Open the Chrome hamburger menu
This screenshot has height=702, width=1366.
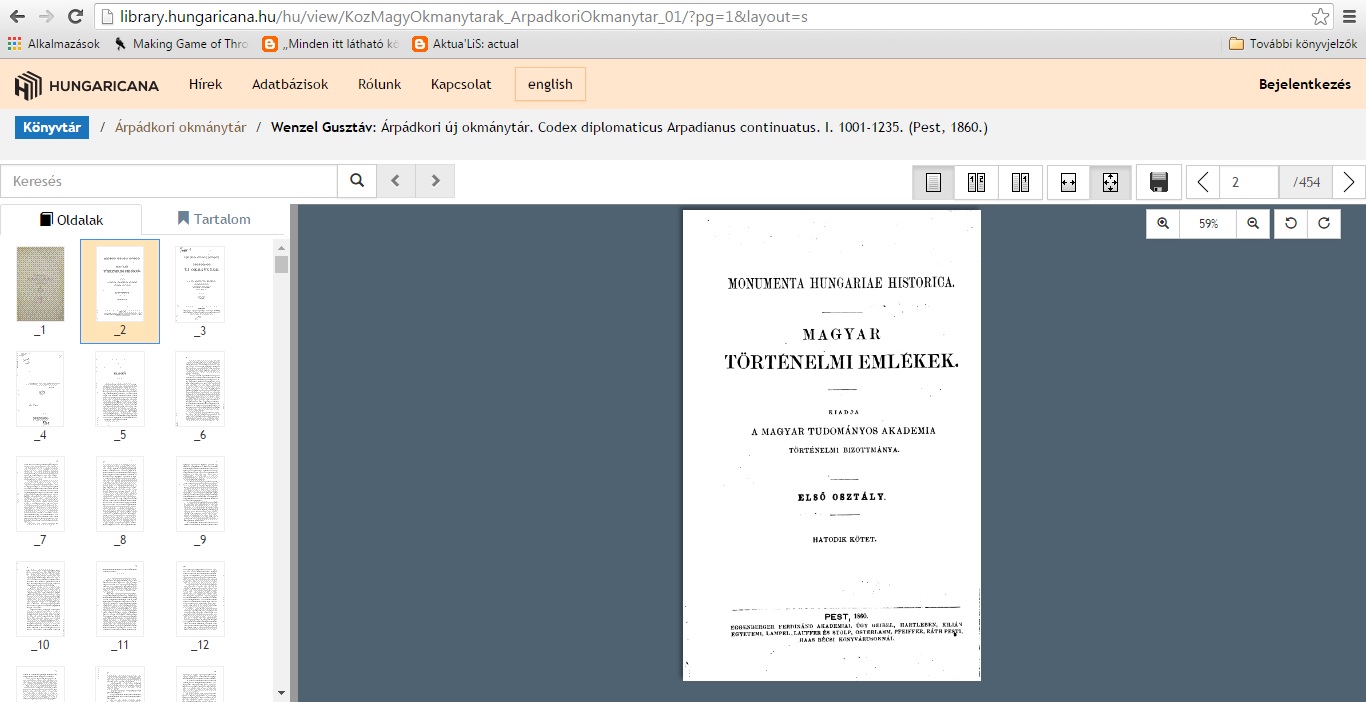1349,16
